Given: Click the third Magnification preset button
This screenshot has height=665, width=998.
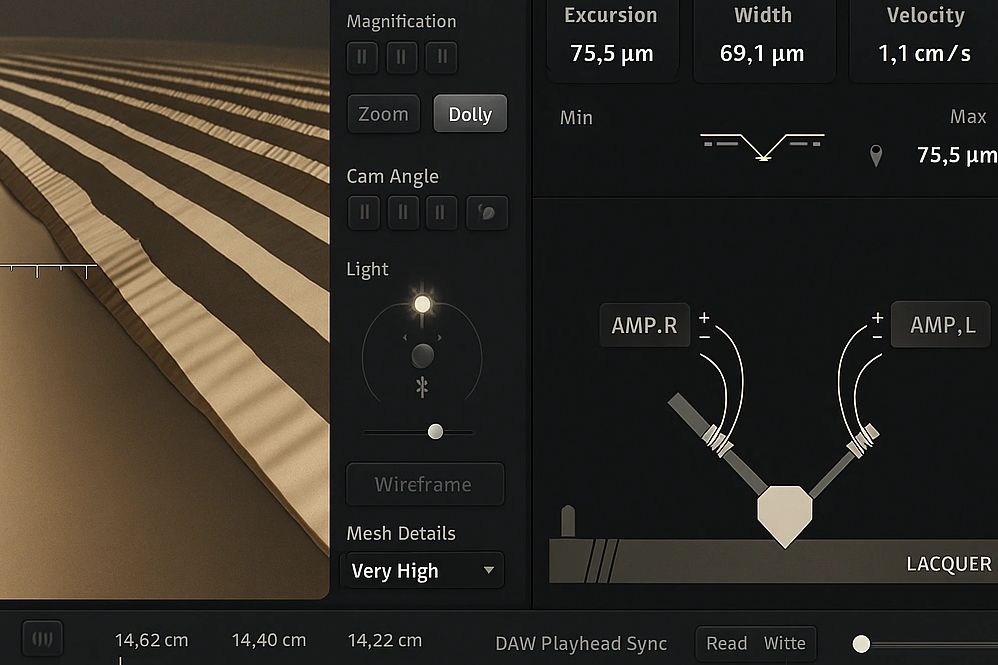Looking at the screenshot, I should pyautogui.click(x=441, y=57).
